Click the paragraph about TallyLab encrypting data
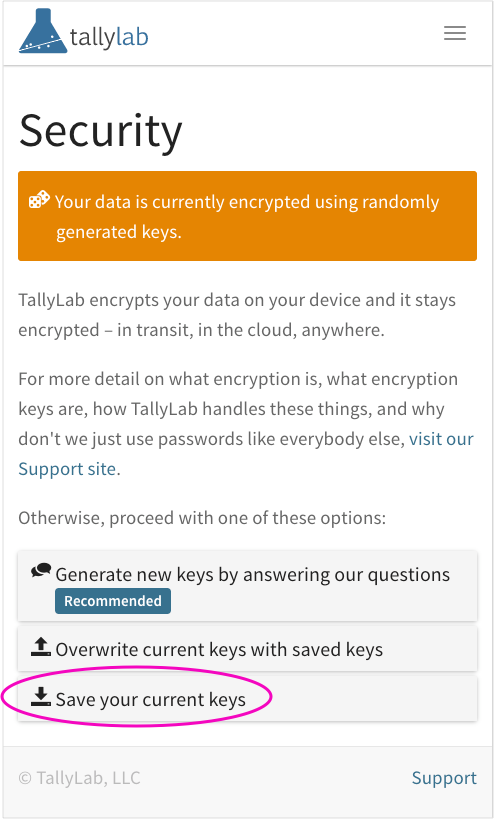Screen dimensions: 494x819 pos(237,315)
